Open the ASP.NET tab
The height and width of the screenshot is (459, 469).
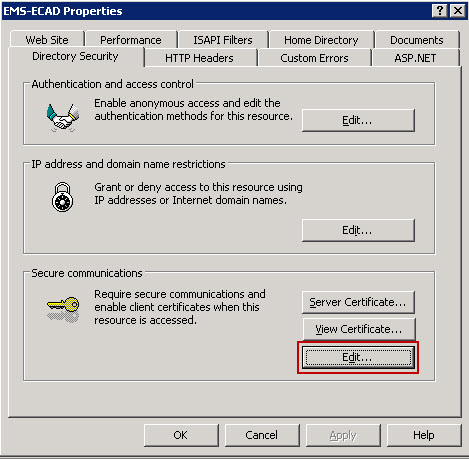pyautogui.click(x=415, y=58)
